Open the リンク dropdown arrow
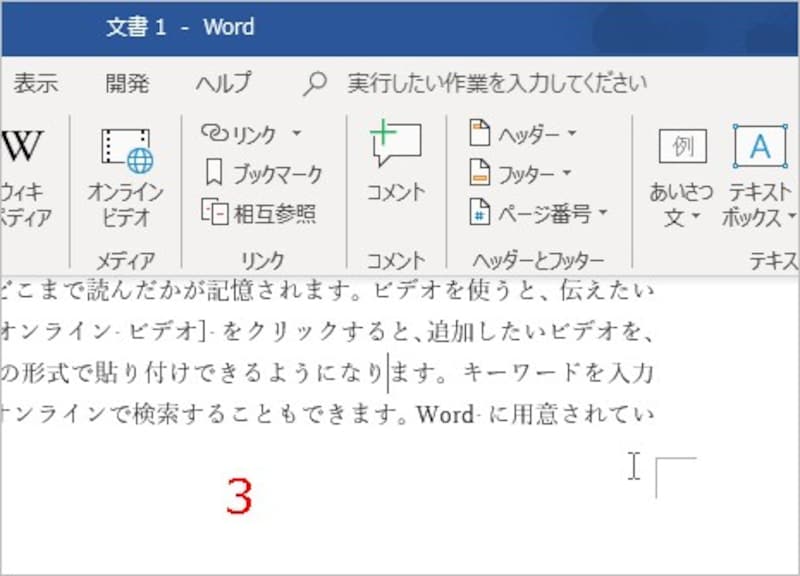This screenshot has width=800, height=576. tap(296, 134)
